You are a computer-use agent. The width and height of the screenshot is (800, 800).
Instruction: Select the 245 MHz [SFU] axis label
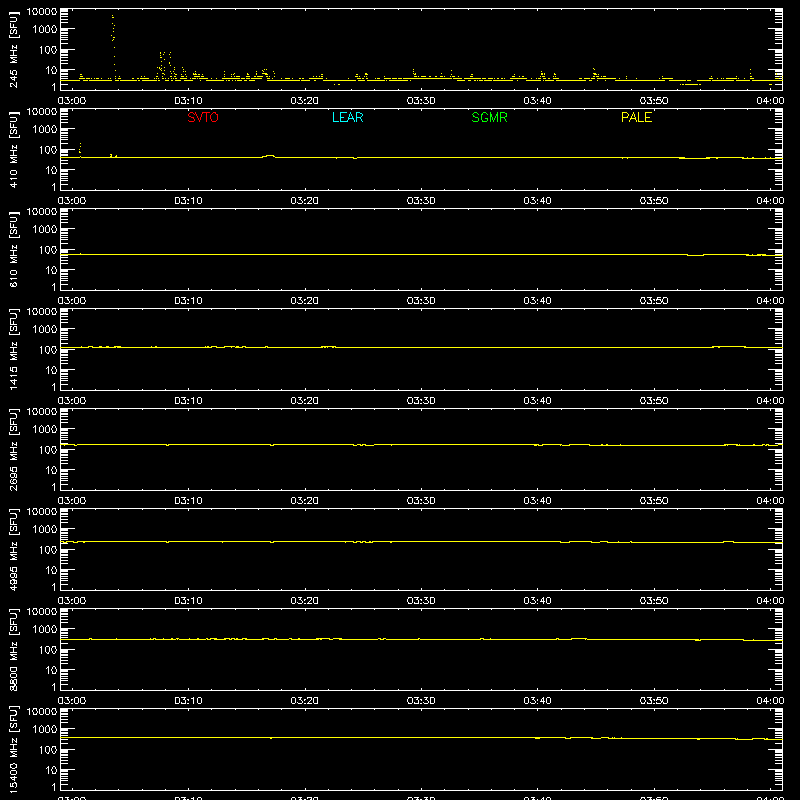[13, 49]
